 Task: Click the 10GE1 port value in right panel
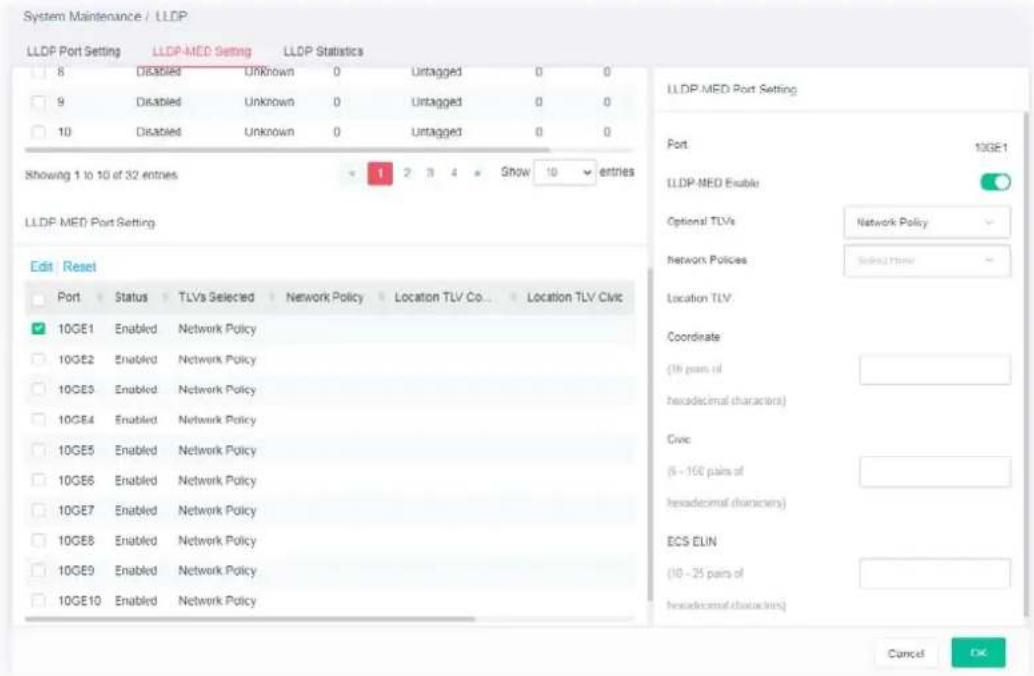coord(990,147)
